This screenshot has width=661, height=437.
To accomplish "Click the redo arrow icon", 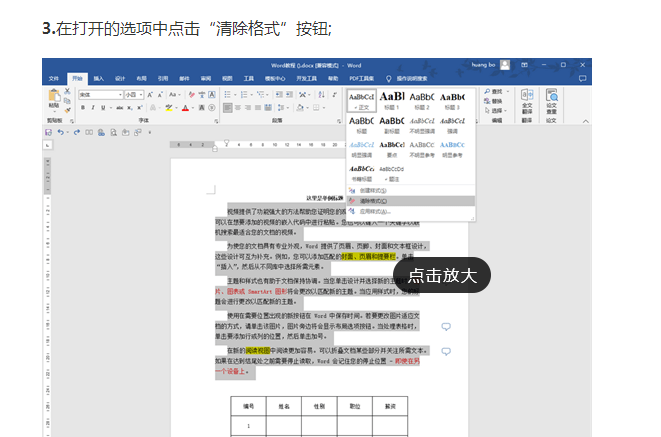I will (x=77, y=132).
